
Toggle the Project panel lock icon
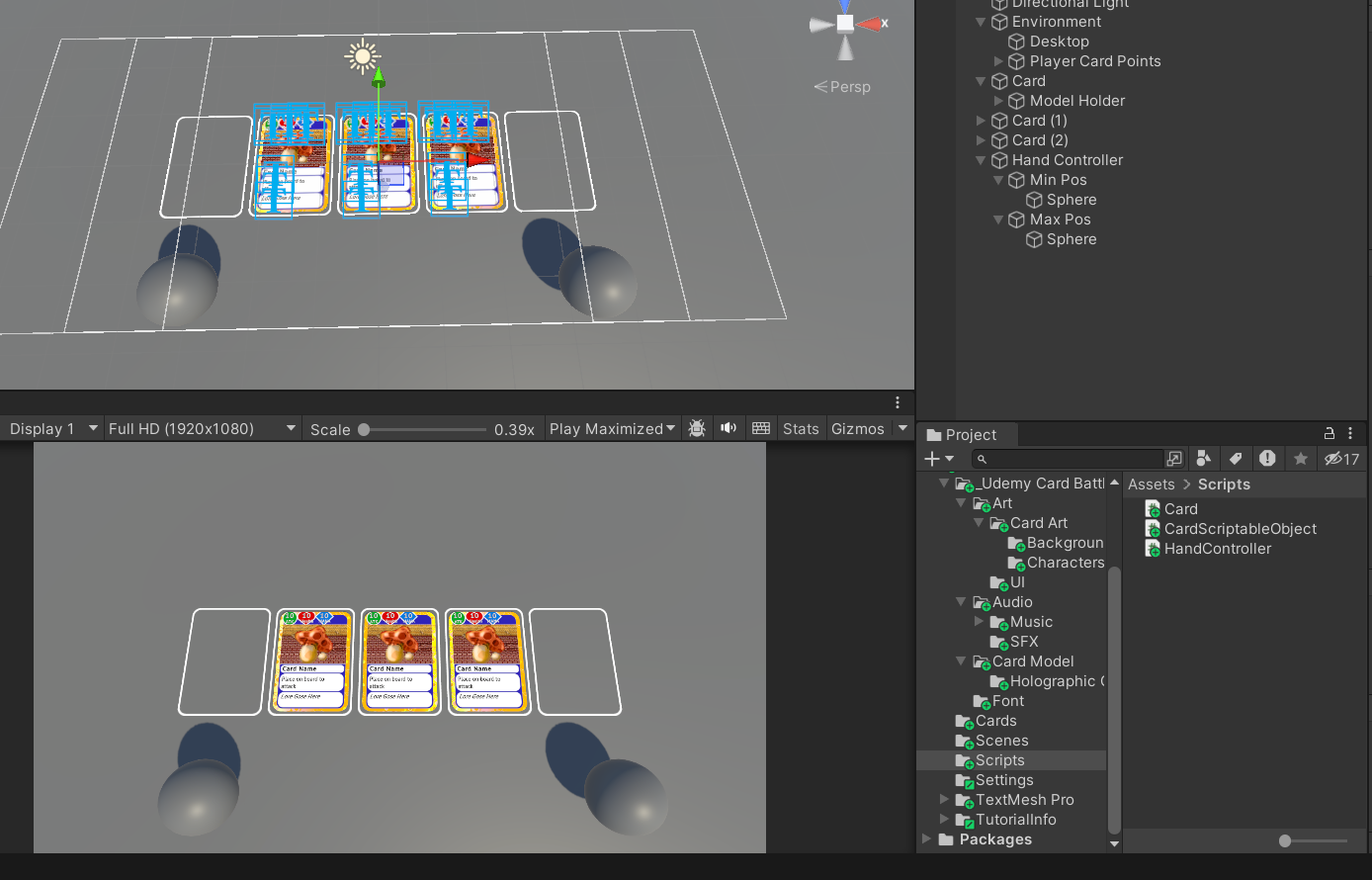click(1329, 433)
